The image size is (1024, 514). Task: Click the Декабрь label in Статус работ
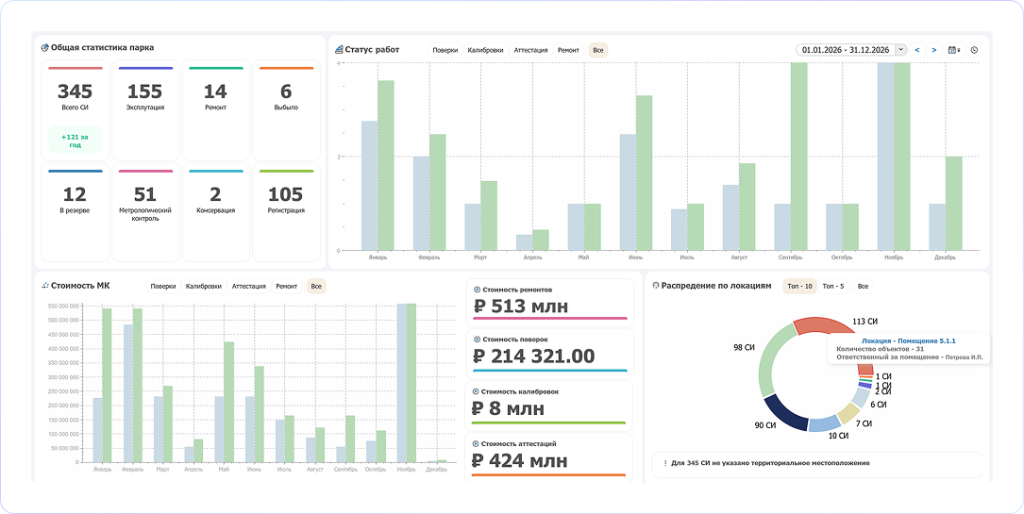coord(945,257)
